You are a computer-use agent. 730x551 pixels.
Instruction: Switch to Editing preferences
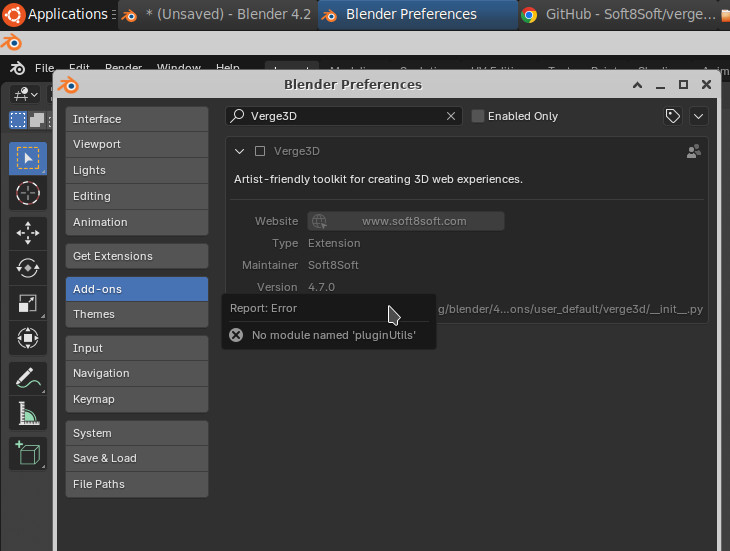(137, 196)
